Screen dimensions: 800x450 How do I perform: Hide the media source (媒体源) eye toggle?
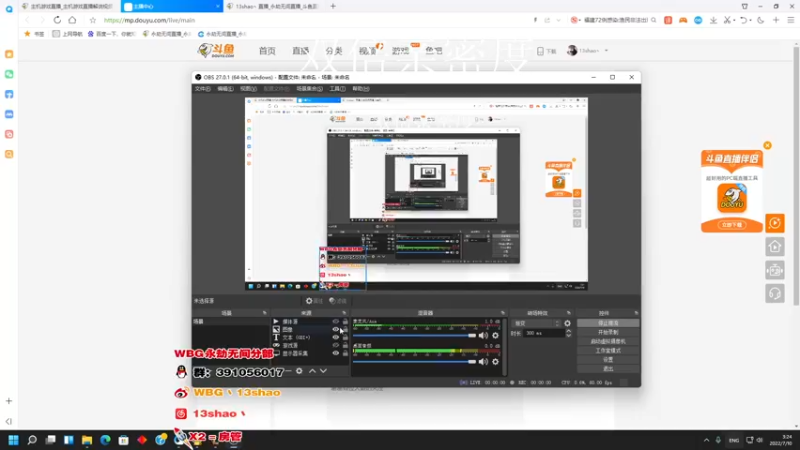click(x=336, y=321)
